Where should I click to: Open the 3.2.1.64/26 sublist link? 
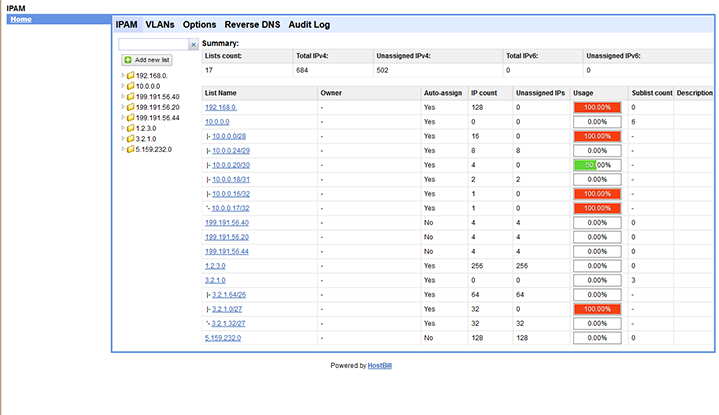[229, 294]
